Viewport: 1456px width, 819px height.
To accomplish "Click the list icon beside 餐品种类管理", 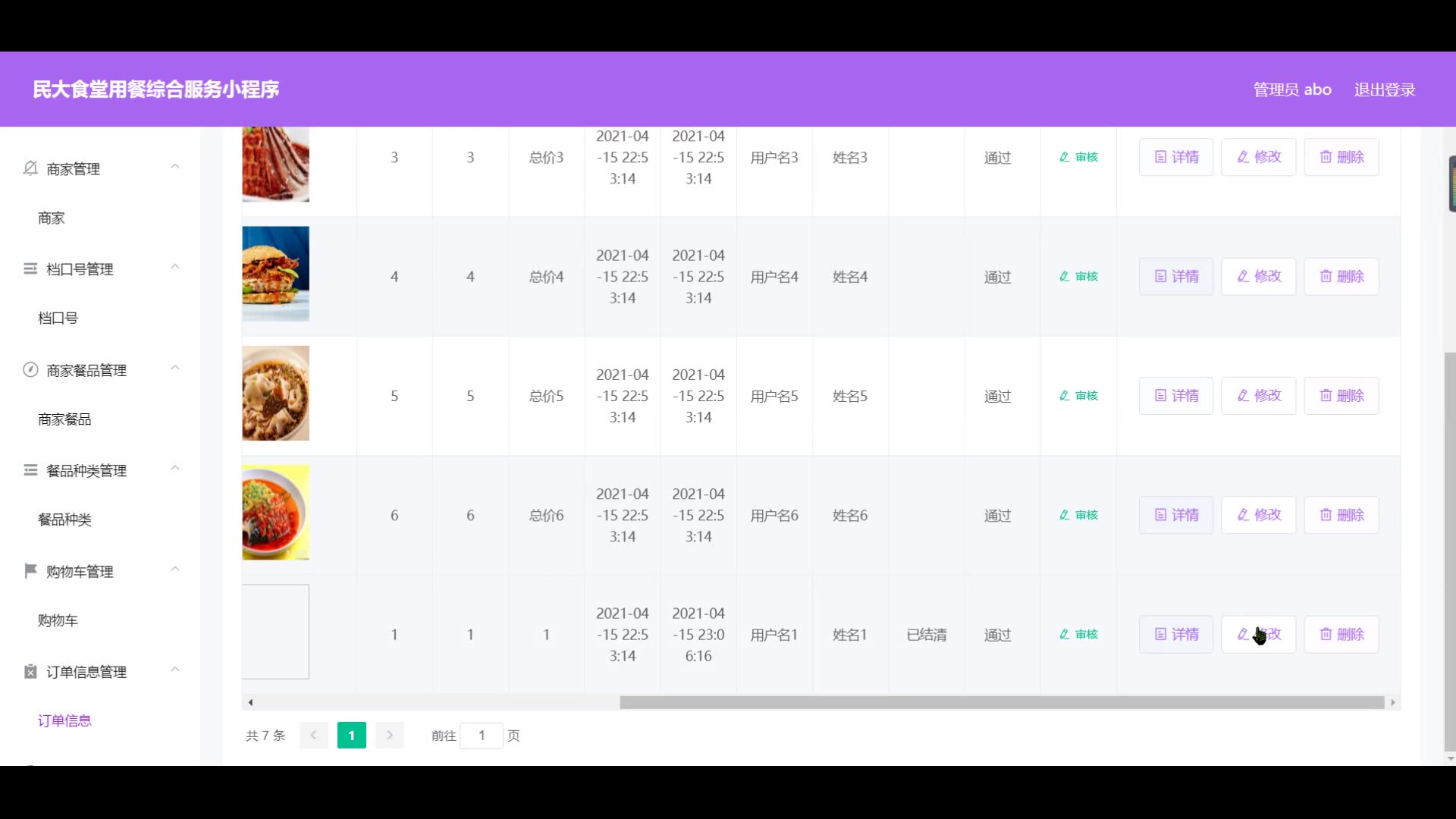I will click(x=30, y=470).
